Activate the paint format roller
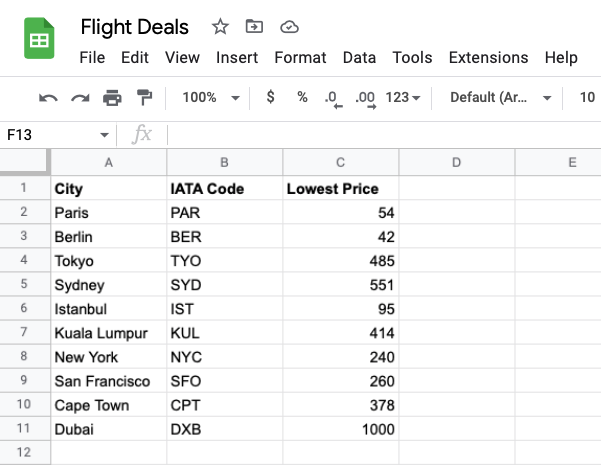This screenshot has width=601, height=465. click(145, 97)
